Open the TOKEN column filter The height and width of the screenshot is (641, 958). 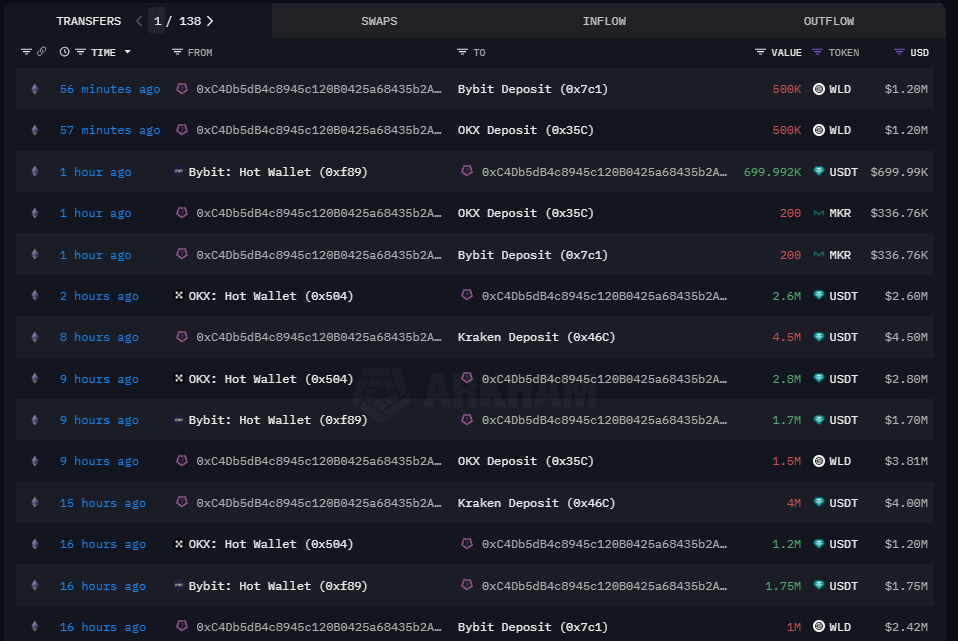pyautogui.click(x=817, y=52)
